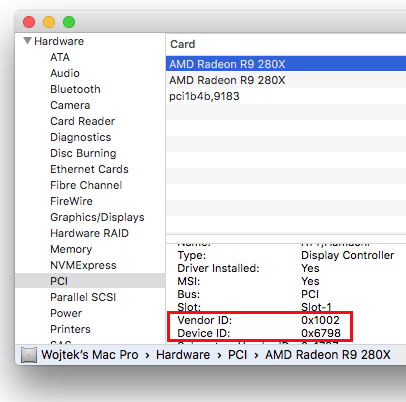Screen dimensions: 406x402
Task: Select Memory in the sidebar
Action: [71, 249]
